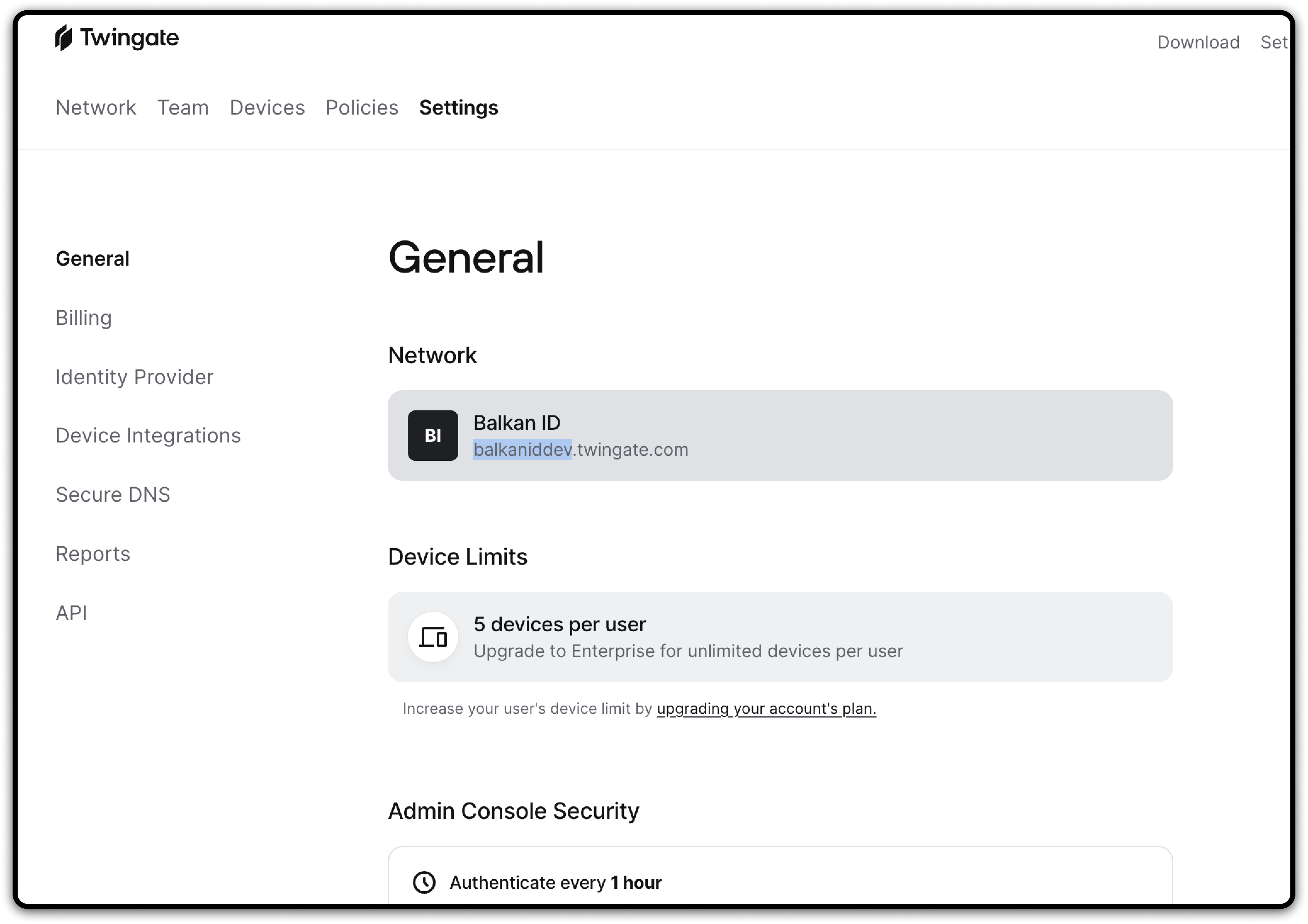Select Identity Provider in sidebar

click(x=134, y=376)
